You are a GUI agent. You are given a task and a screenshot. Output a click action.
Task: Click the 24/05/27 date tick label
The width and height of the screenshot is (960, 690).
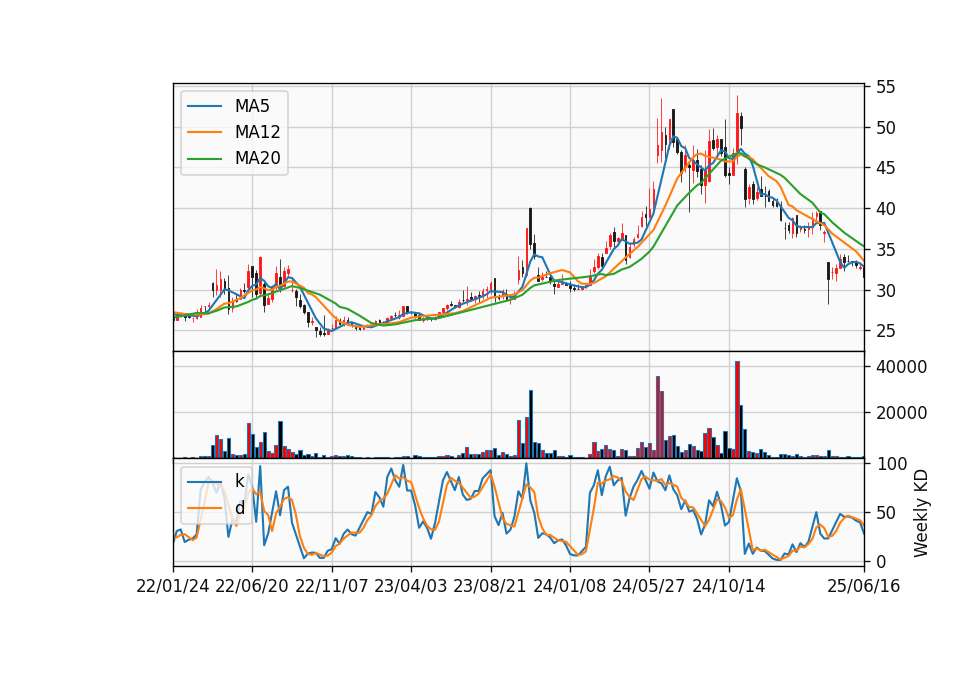[x=649, y=586]
